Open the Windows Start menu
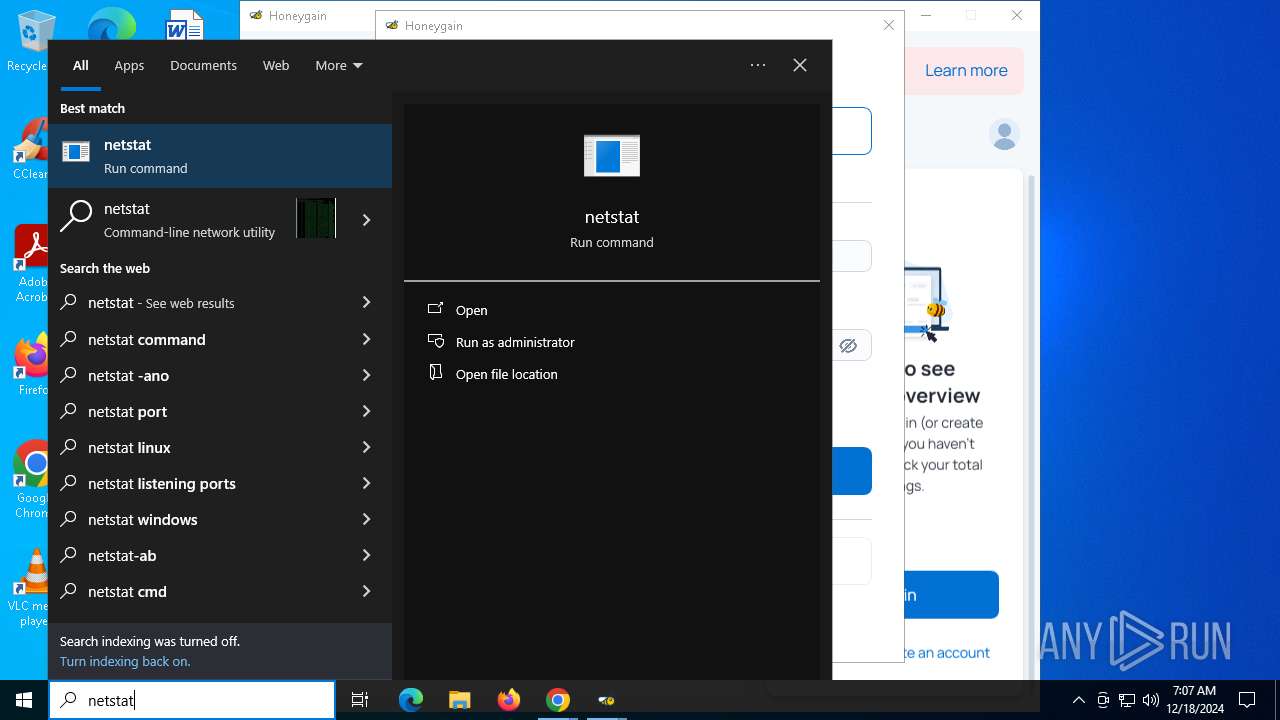The height and width of the screenshot is (720, 1280). coord(24,700)
